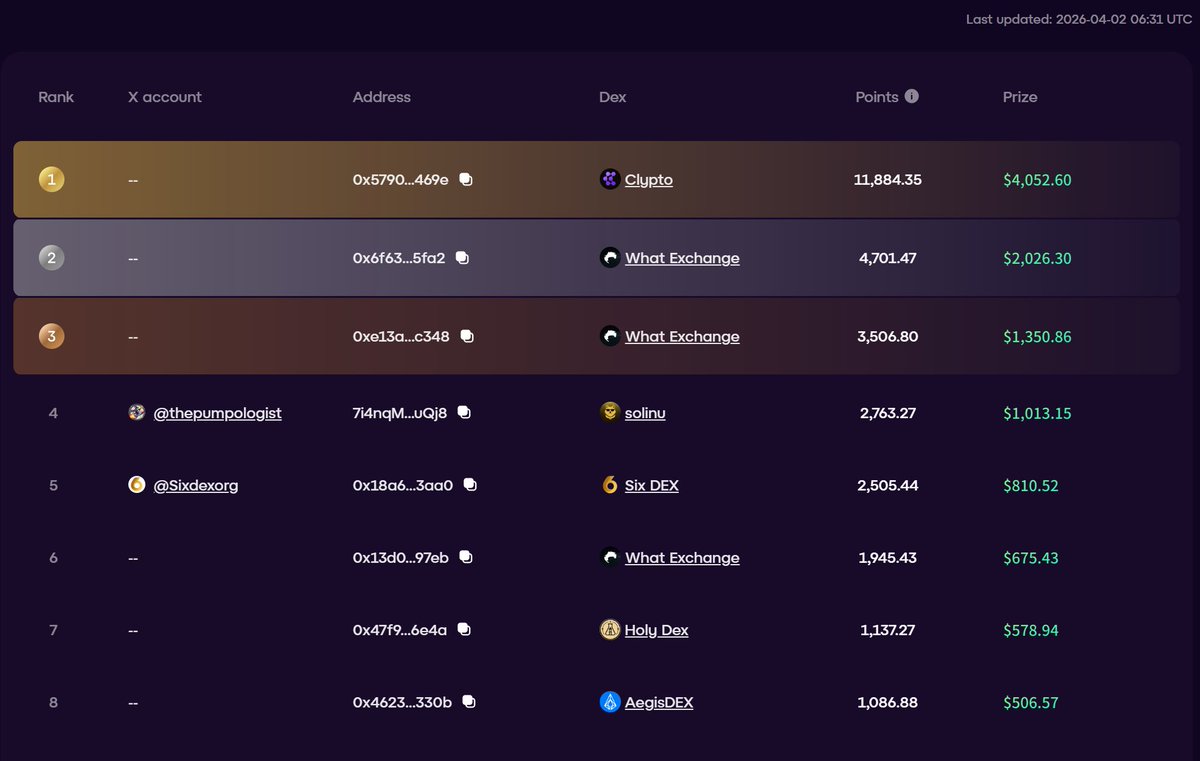Viewport: 1200px width, 761px height.
Task: Click the silver rank 2 medal
Action: 51,258
